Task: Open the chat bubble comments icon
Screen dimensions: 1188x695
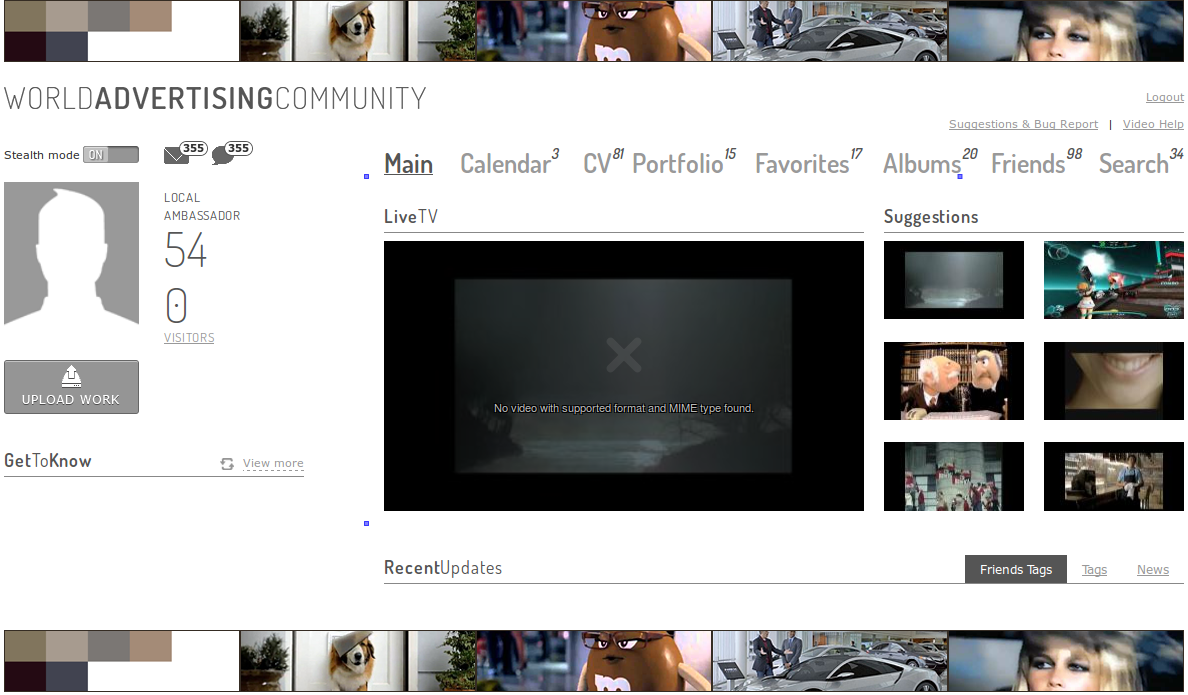Action: point(223,155)
